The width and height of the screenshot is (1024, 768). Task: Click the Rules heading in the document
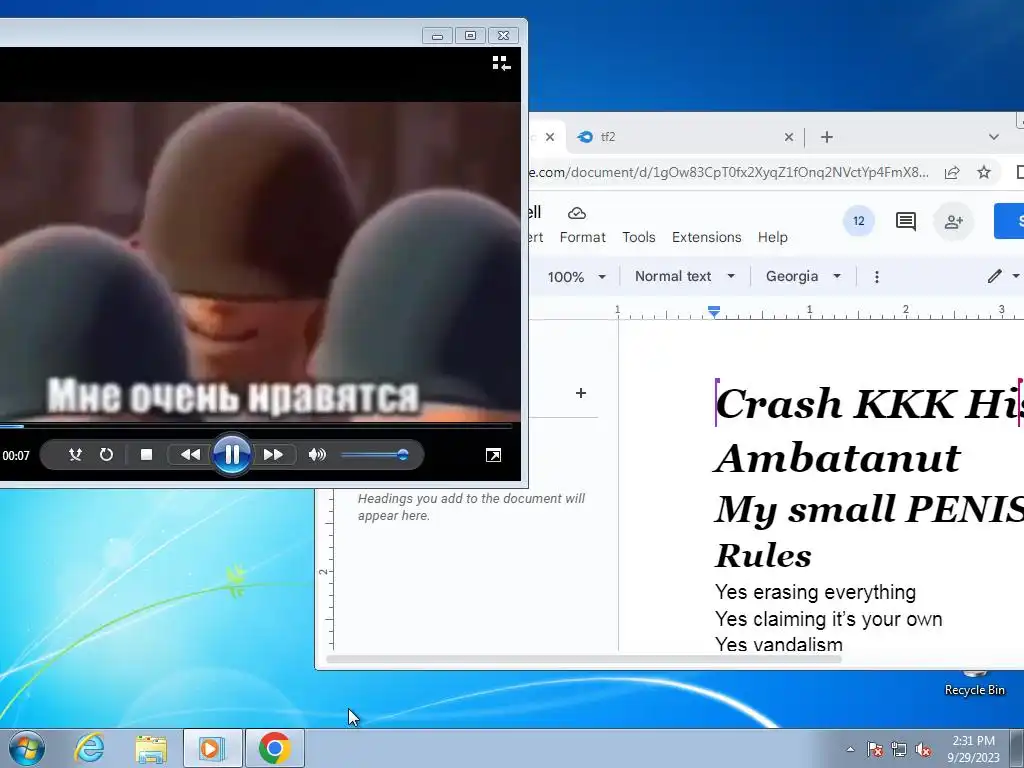(x=763, y=556)
